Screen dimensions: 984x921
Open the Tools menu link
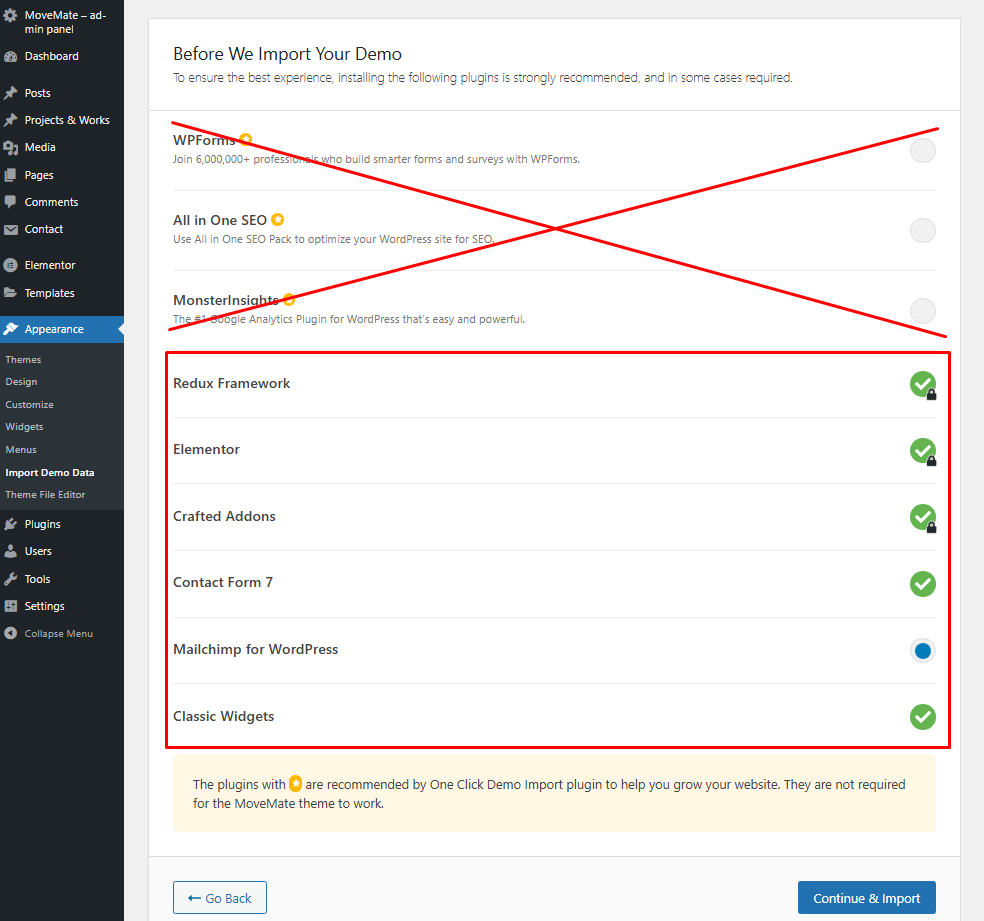tap(38, 579)
